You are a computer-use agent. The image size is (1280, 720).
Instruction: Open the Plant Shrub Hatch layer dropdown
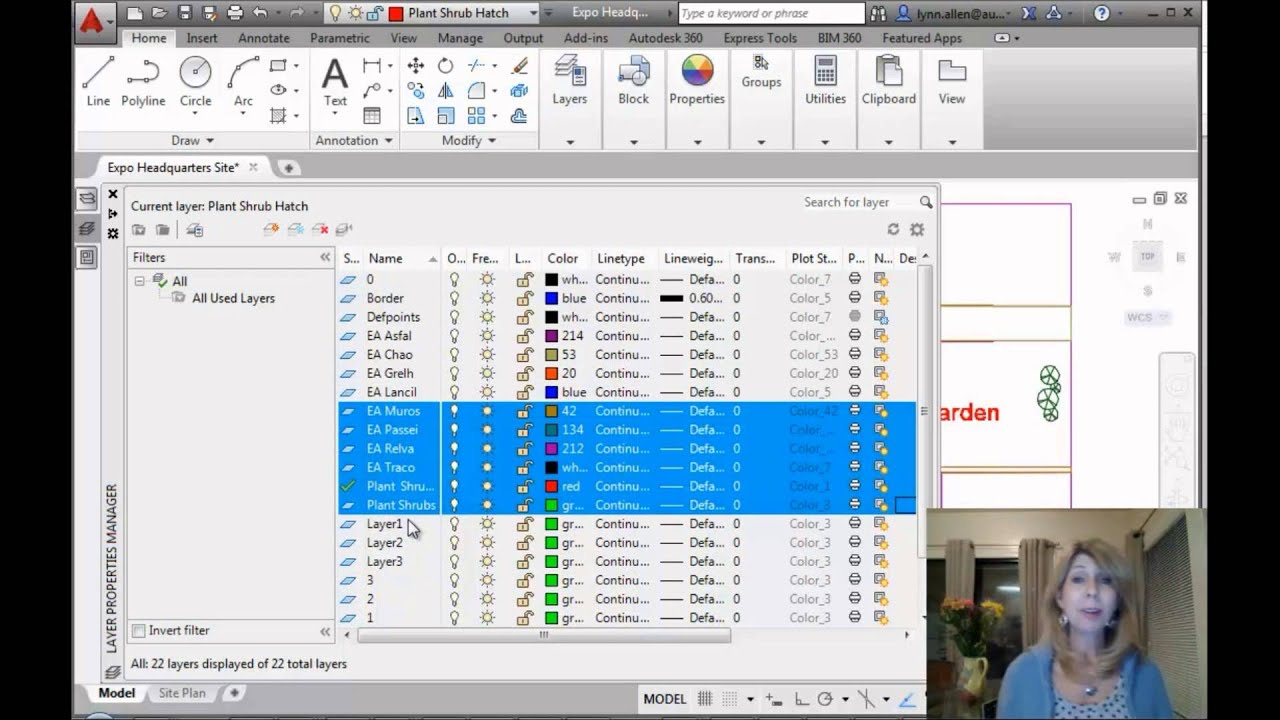point(533,13)
